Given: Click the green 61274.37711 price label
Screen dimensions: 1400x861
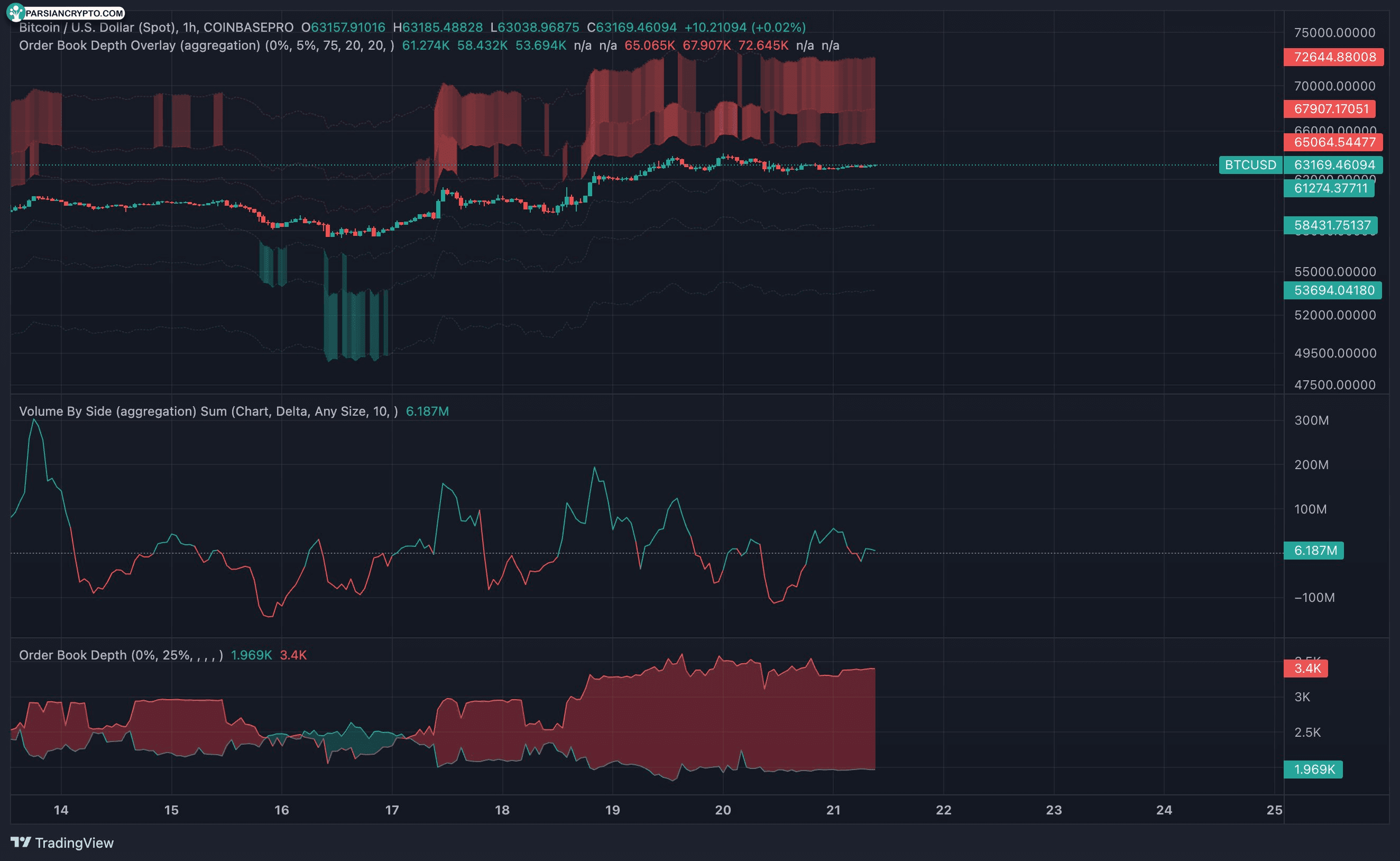Looking at the screenshot, I should [x=1329, y=188].
